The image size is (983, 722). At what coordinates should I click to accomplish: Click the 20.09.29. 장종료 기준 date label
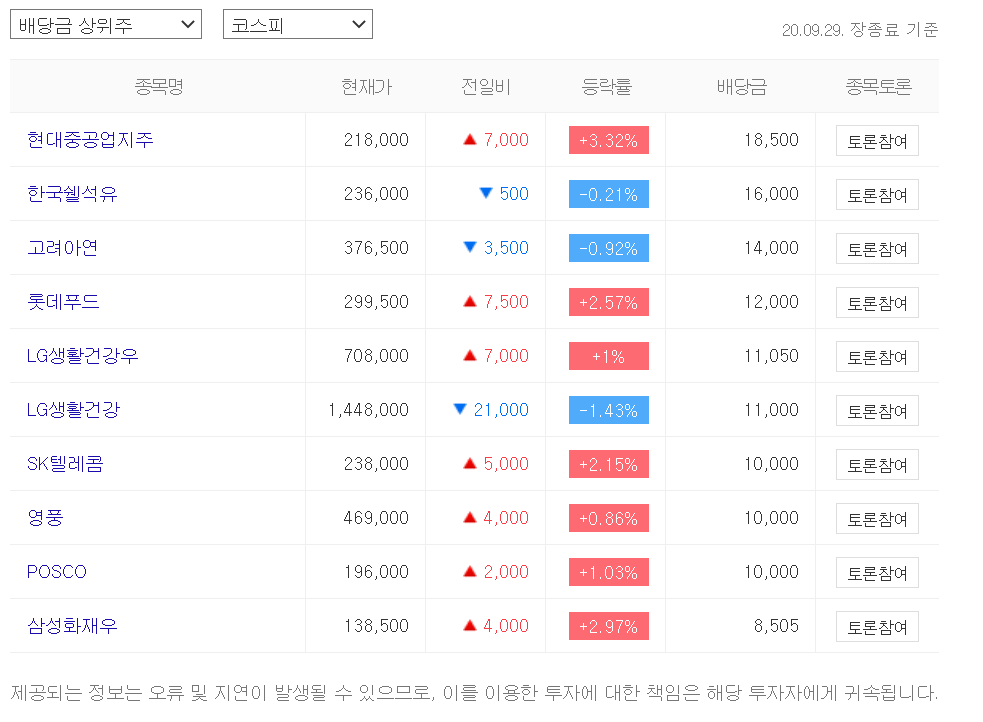[859, 29]
